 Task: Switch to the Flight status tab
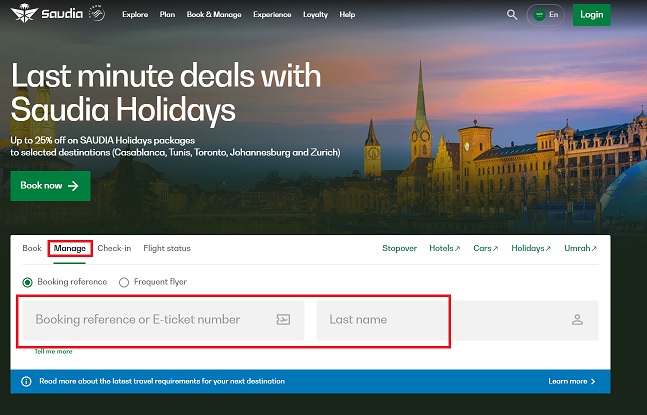click(167, 248)
